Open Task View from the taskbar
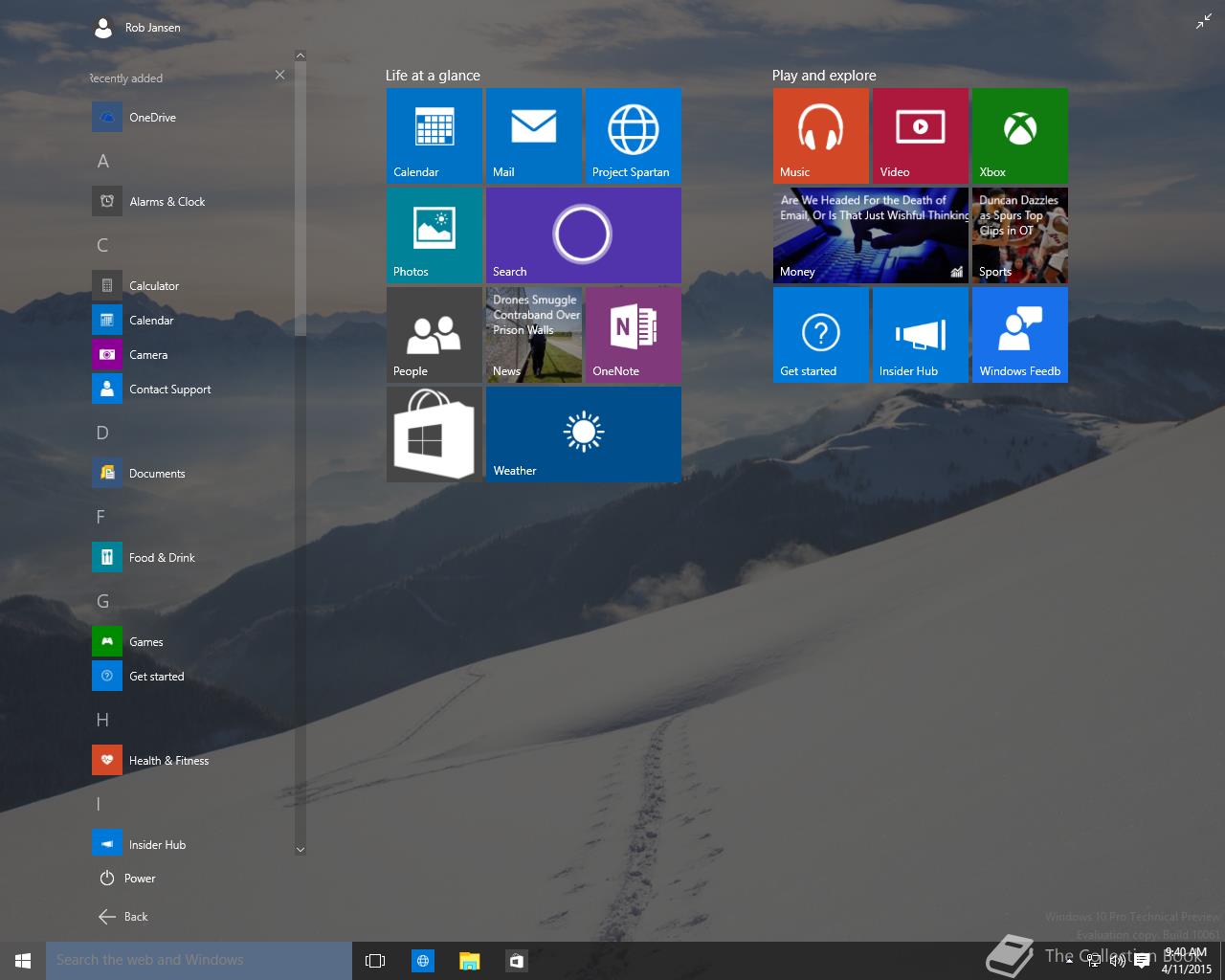This screenshot has height=980, width=1225. (x=375, y=961)
